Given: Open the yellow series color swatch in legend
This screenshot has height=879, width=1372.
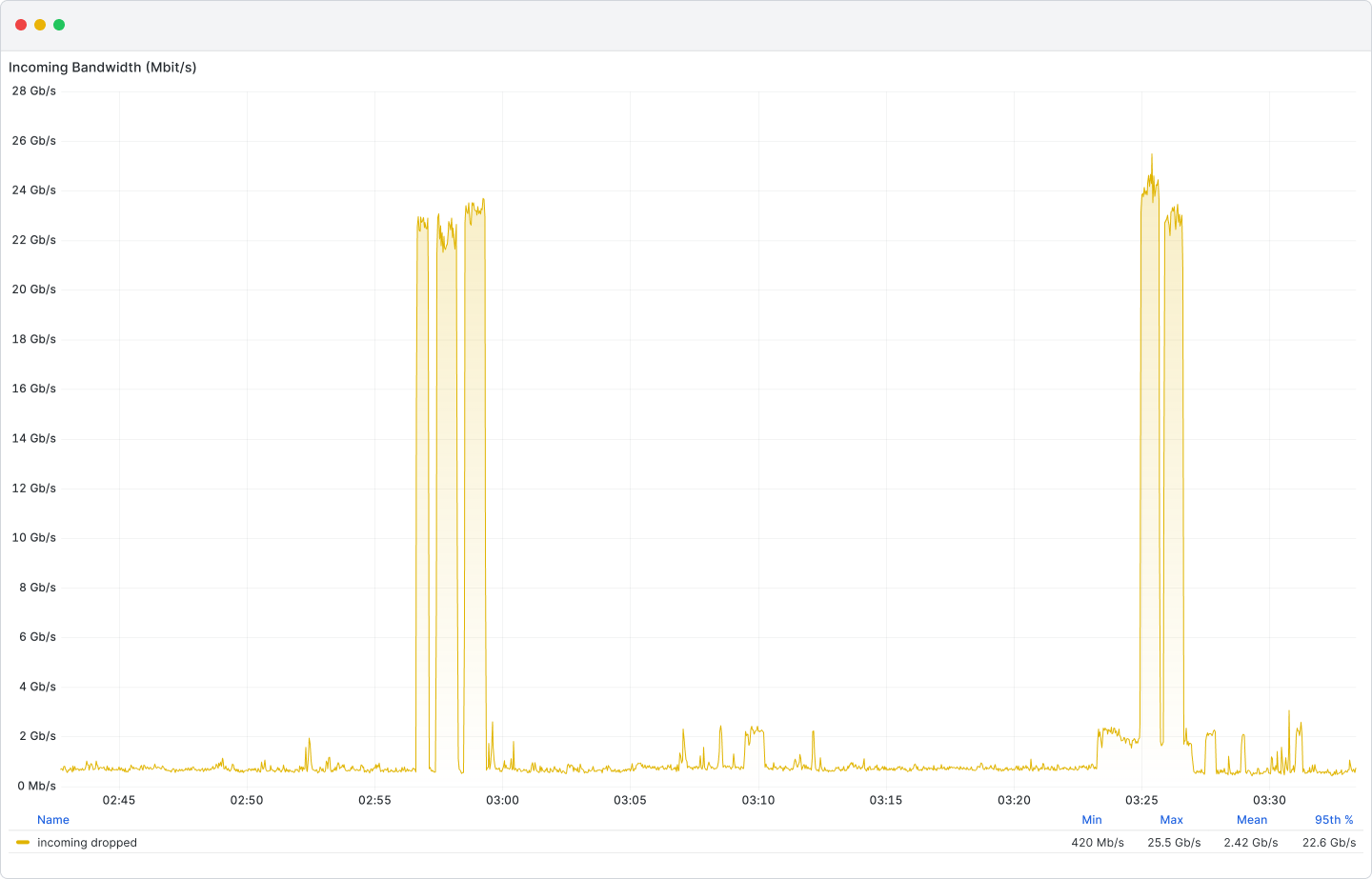Looking at the screenshot, I should point(23,843).
